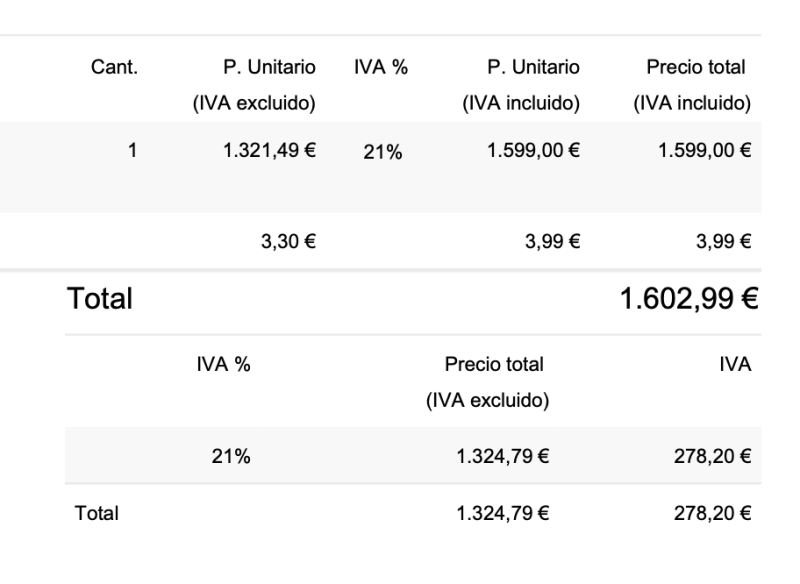Image resolution: width=800 pixels, height=584 pixels.
Task: Click the large Total label
Action: (100, 298)
